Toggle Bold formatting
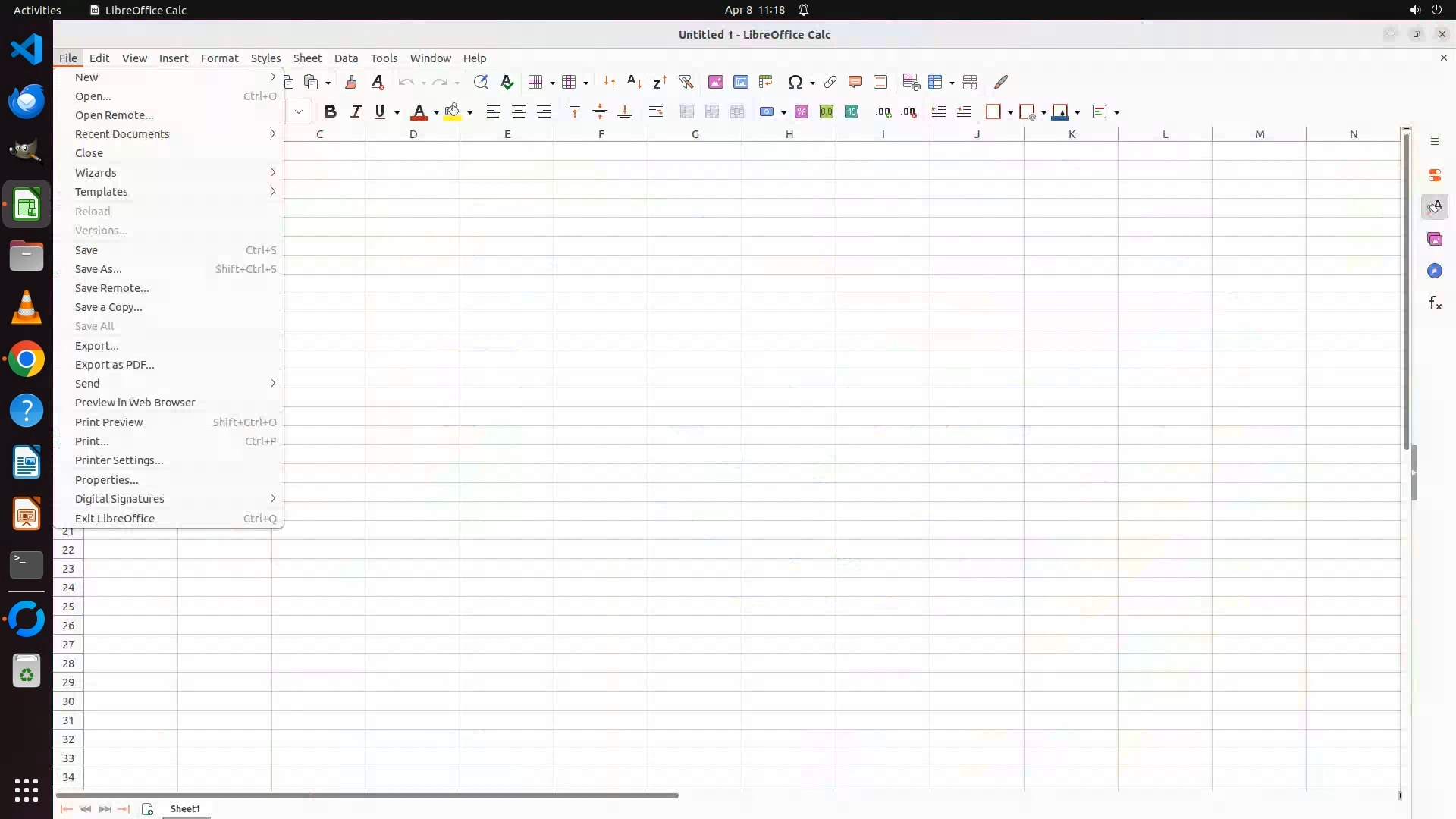The height and width of the screenshot is (819, 1456). coord(330,111)
